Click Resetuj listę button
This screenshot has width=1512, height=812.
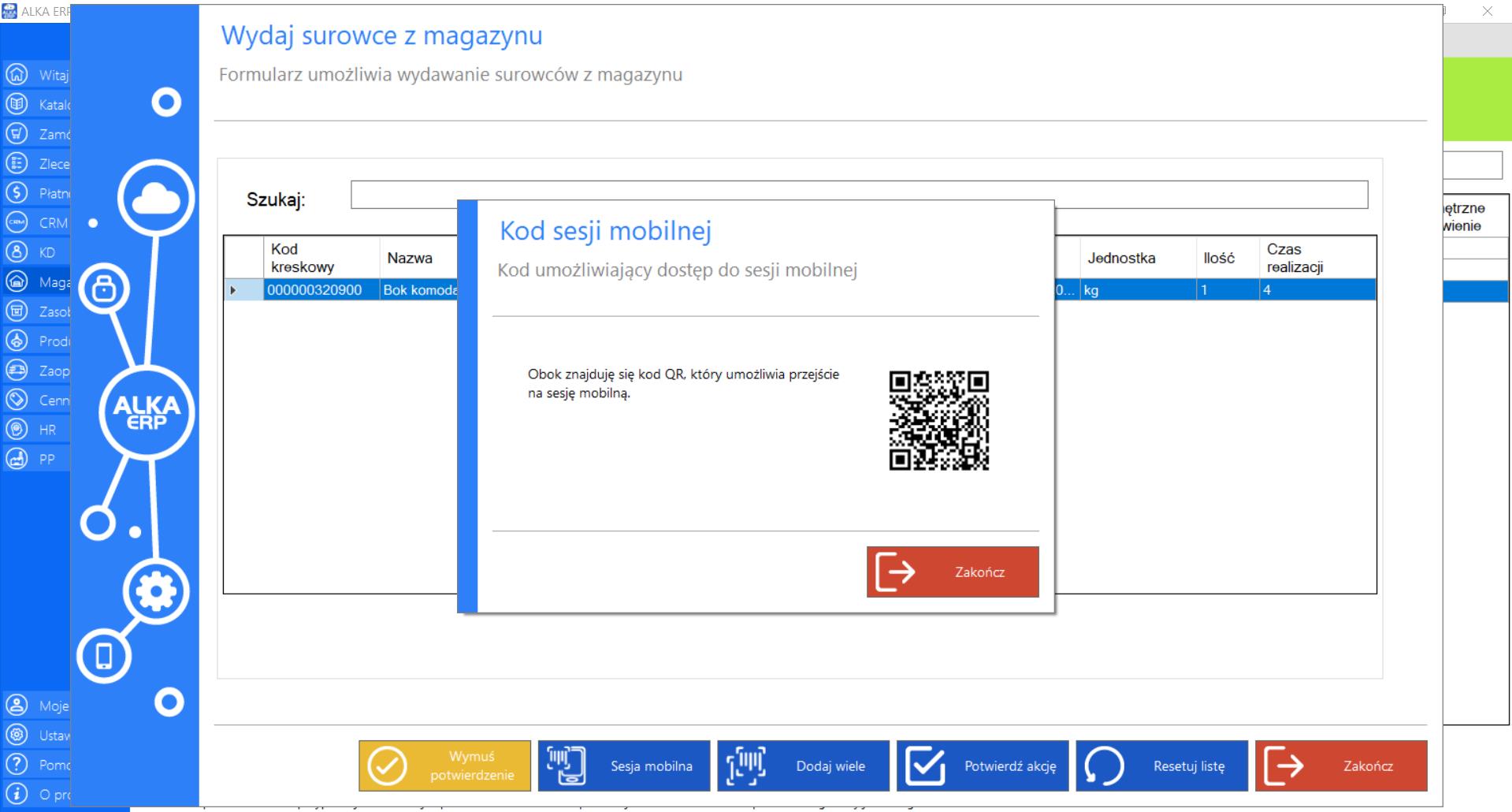[1162, 765]
